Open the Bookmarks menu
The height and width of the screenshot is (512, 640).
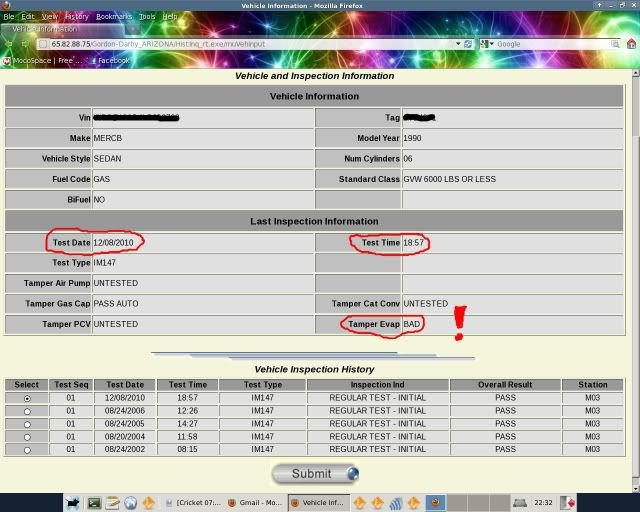coord(114,17)
